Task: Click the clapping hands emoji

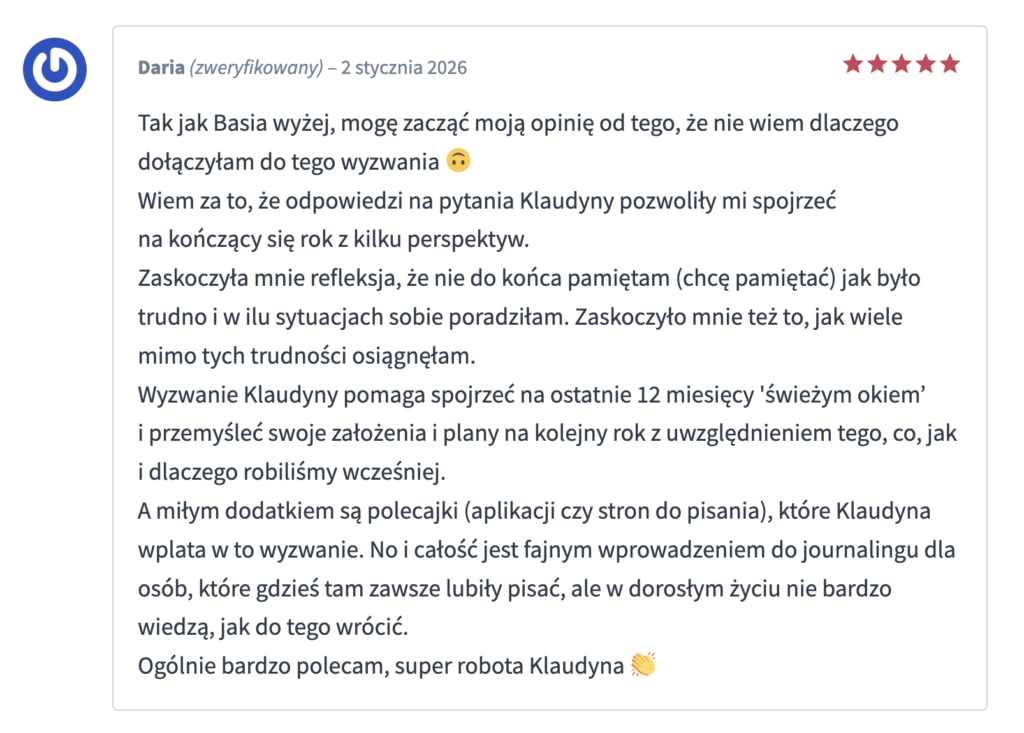Action: coord(643,665)
